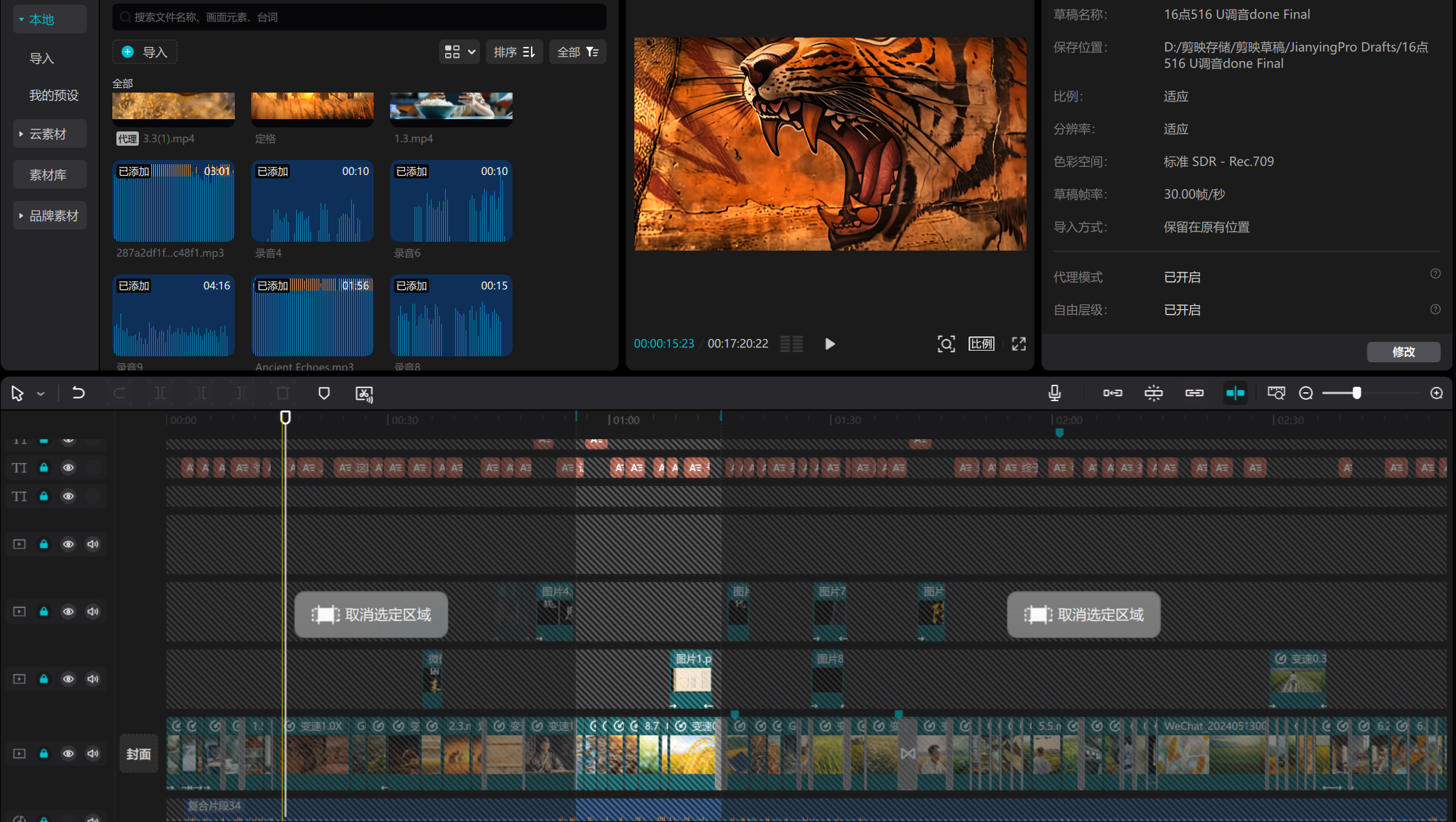The image size is (1456, 822).
Task: Mute the video track containing 图片4
Action: tap(93, 612)
